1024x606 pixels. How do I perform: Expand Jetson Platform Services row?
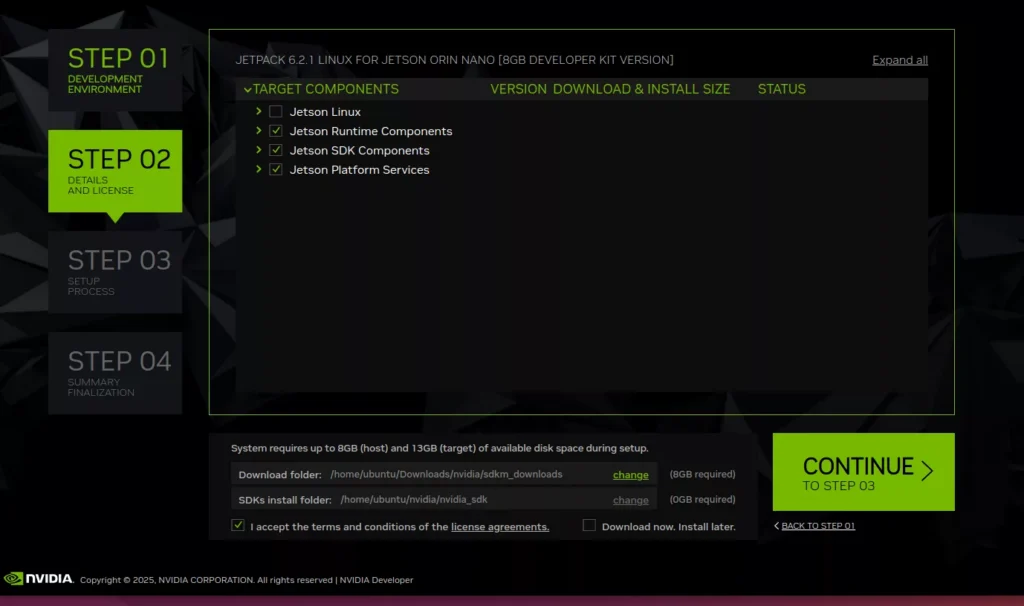pyautogui.click(x=259, y=170)
